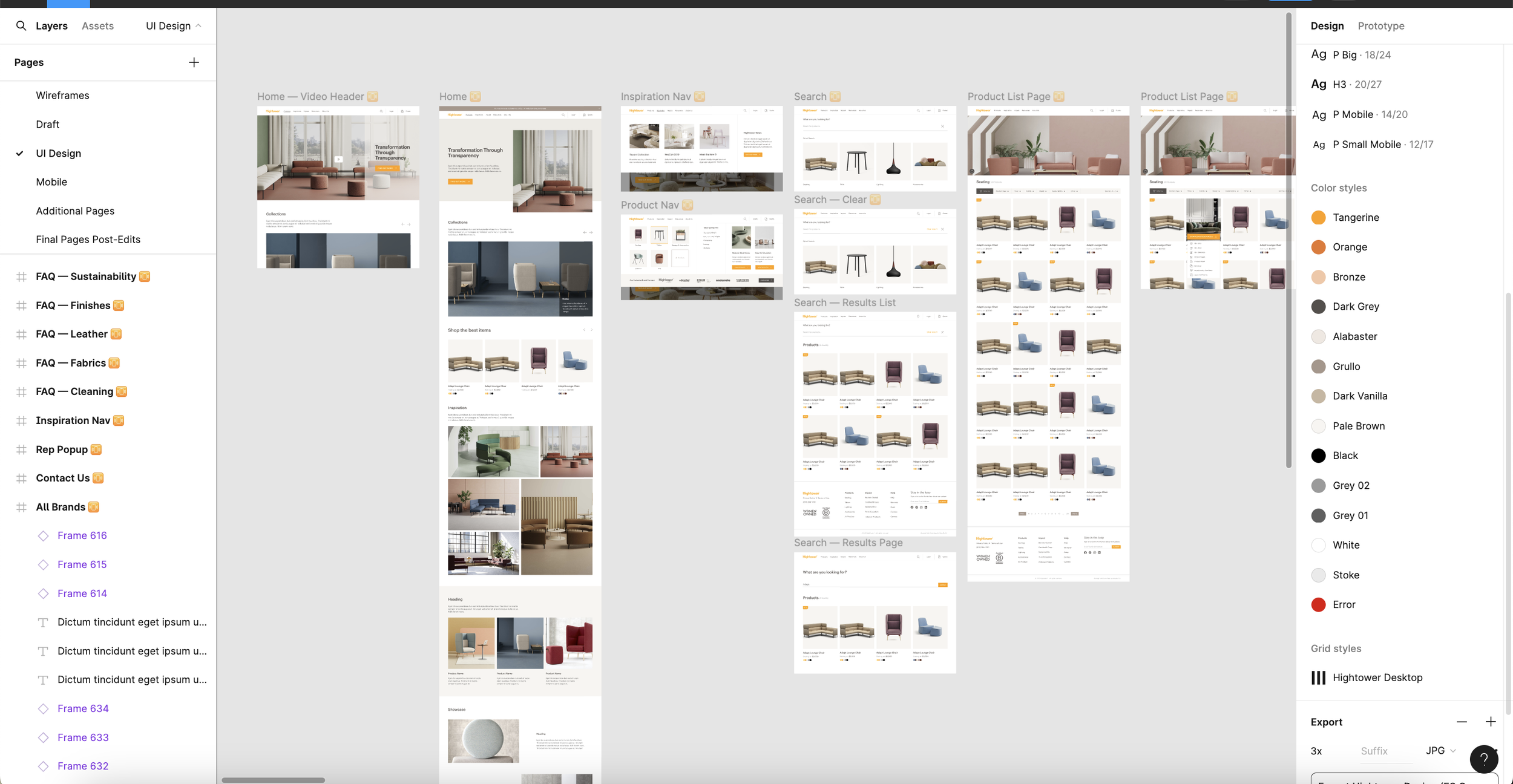Screen dimensions: 1513x784
Task: Switch to the Prototype tab
Action: click(x=1381, y=26)
